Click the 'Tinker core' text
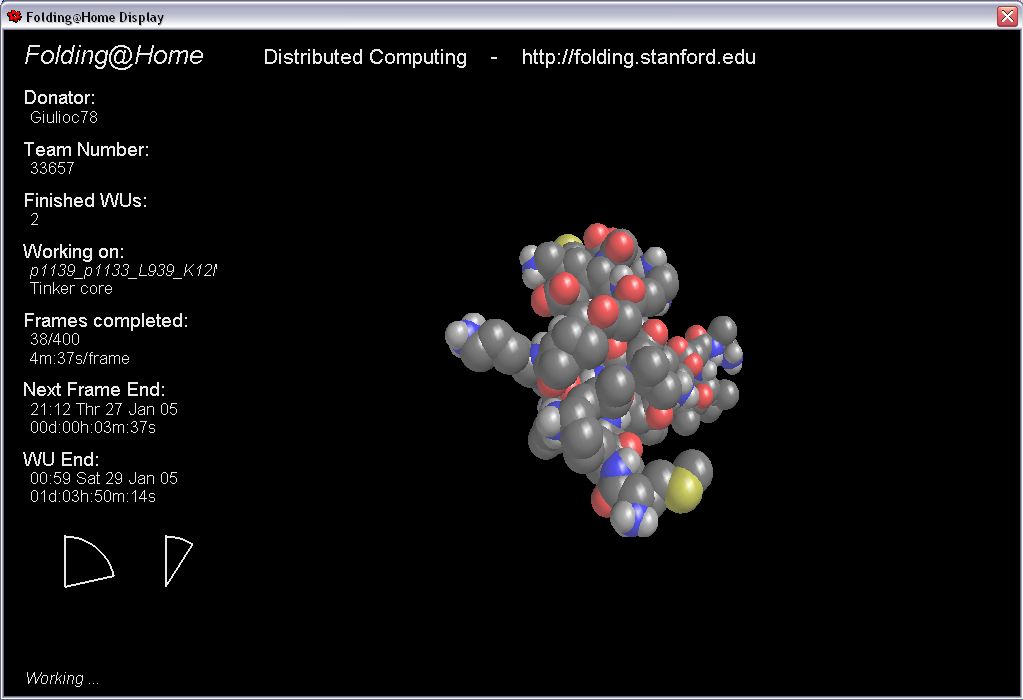 tap(71, 289)
